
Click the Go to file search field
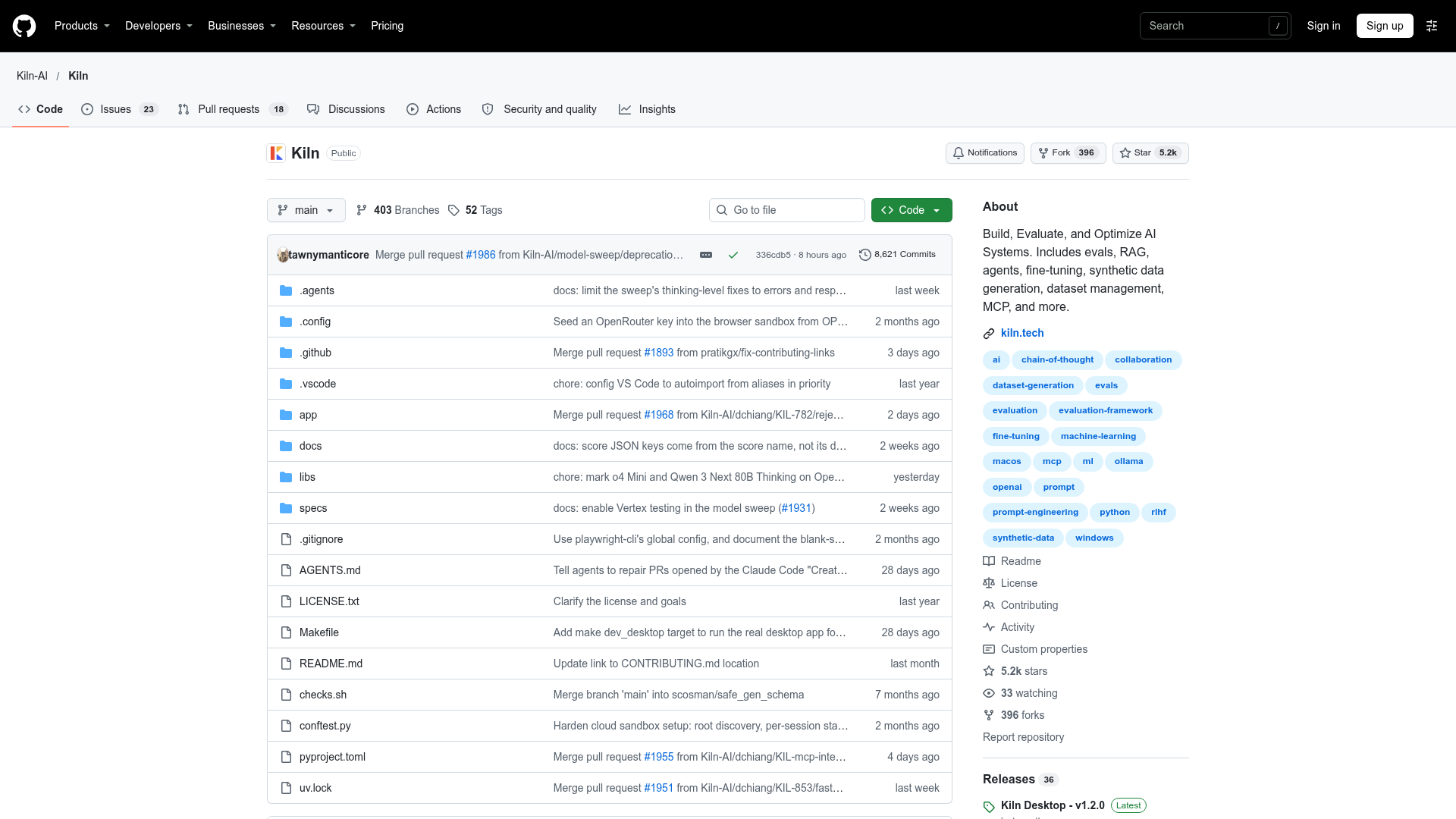(x=787, y=210)
